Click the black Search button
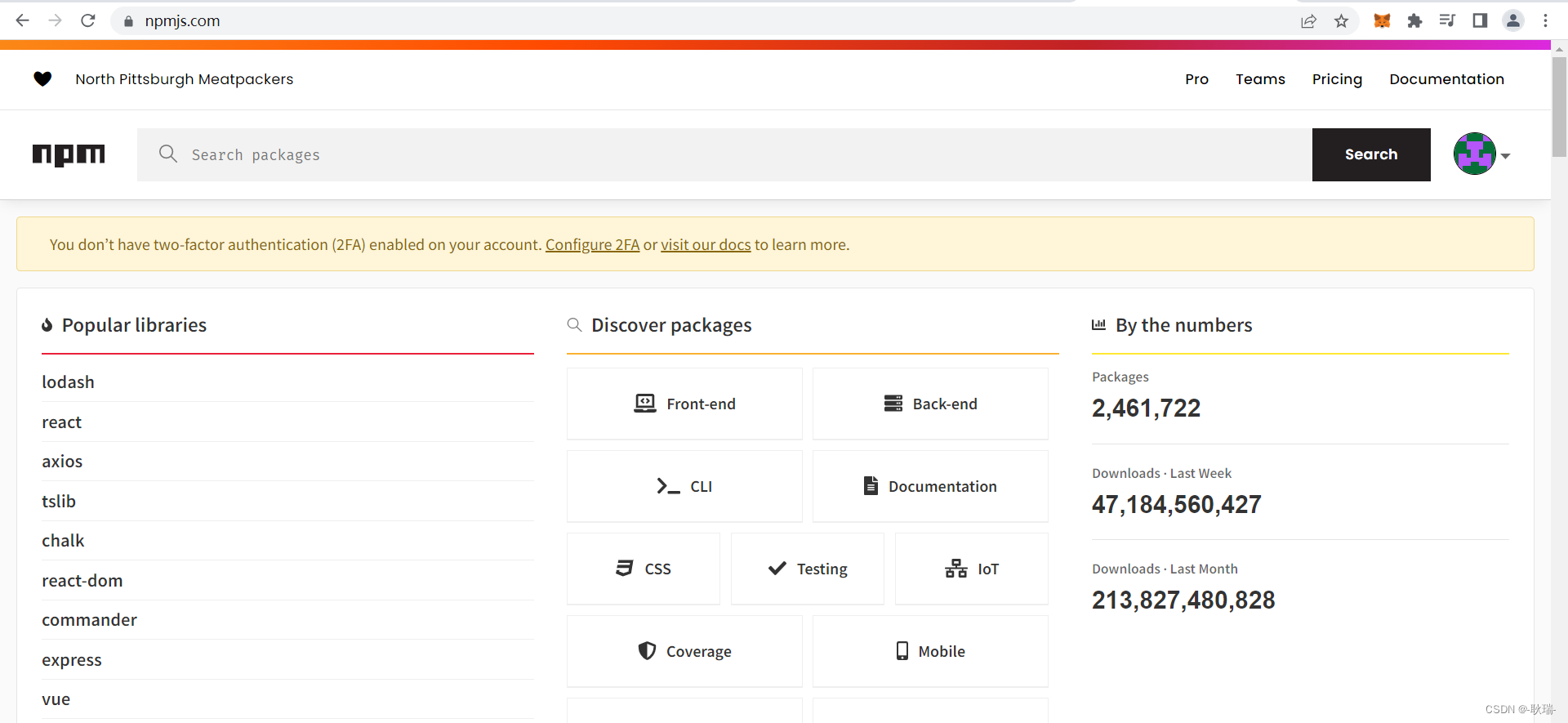 coord(1371,154)
